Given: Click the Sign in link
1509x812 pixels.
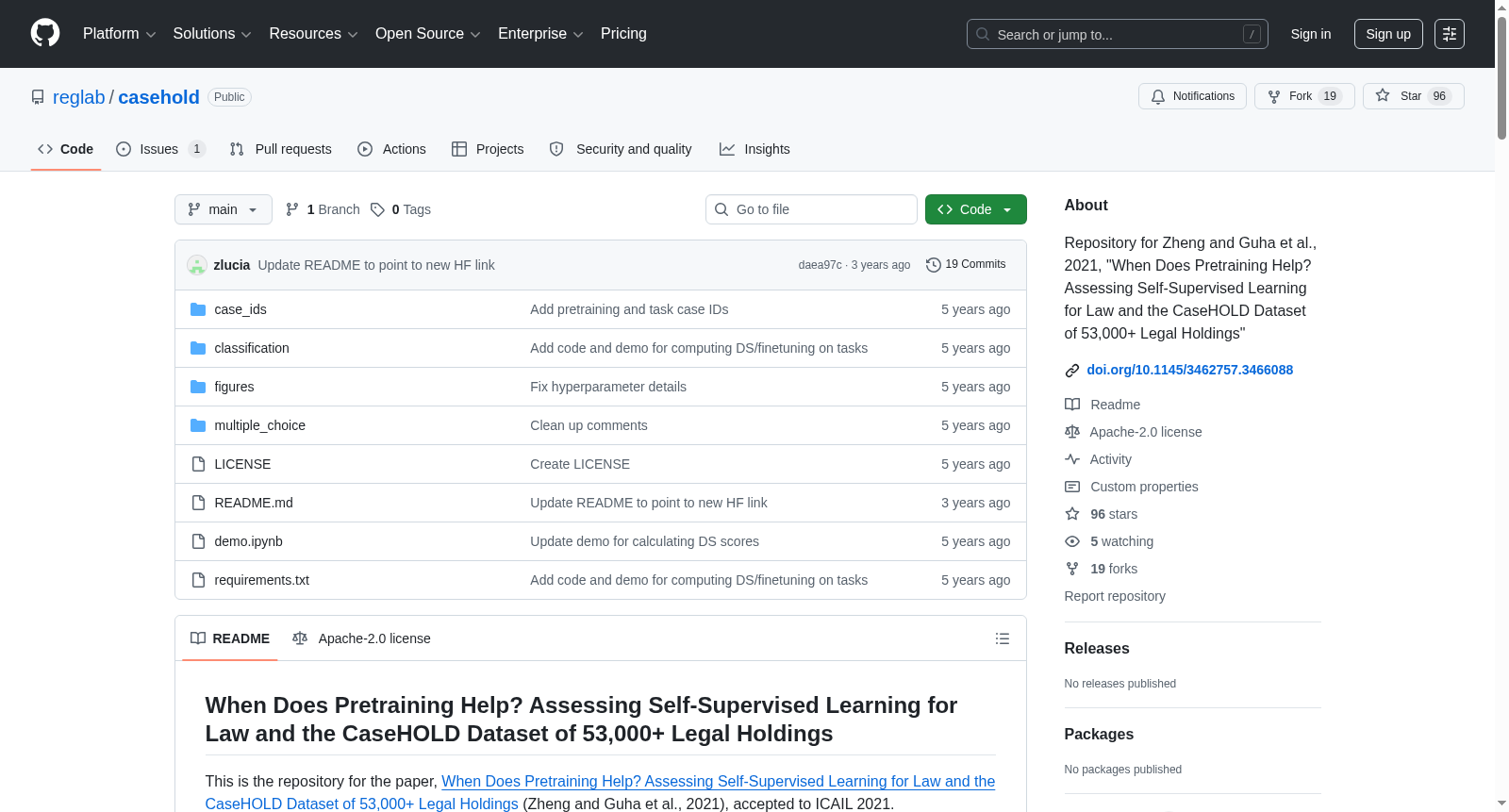Looking at the screenshot, I should pyautogui.click(x=1311, y=34).
